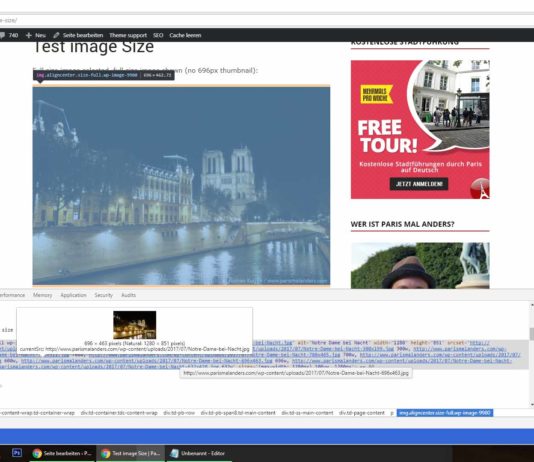The image size is (534, 462).
Task: Open Theme support in admin bar
Action: coord(128,35)
